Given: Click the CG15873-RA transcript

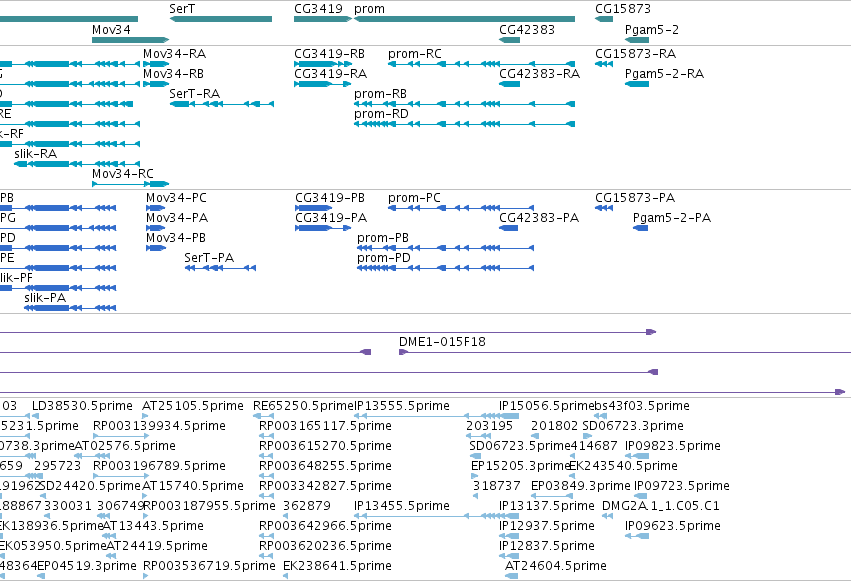Looking at the screenshot, I should pos(604,64).
